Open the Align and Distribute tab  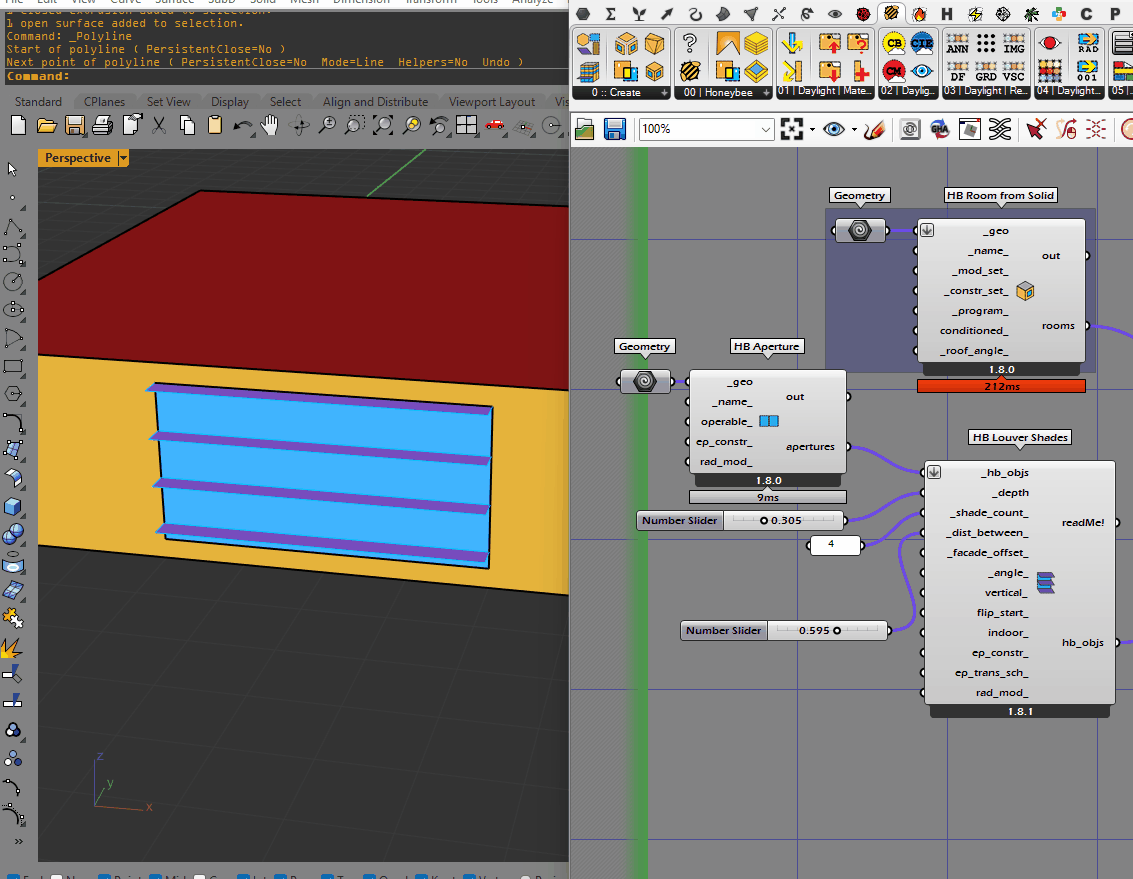pyautogui.click(x=375, y=102)
